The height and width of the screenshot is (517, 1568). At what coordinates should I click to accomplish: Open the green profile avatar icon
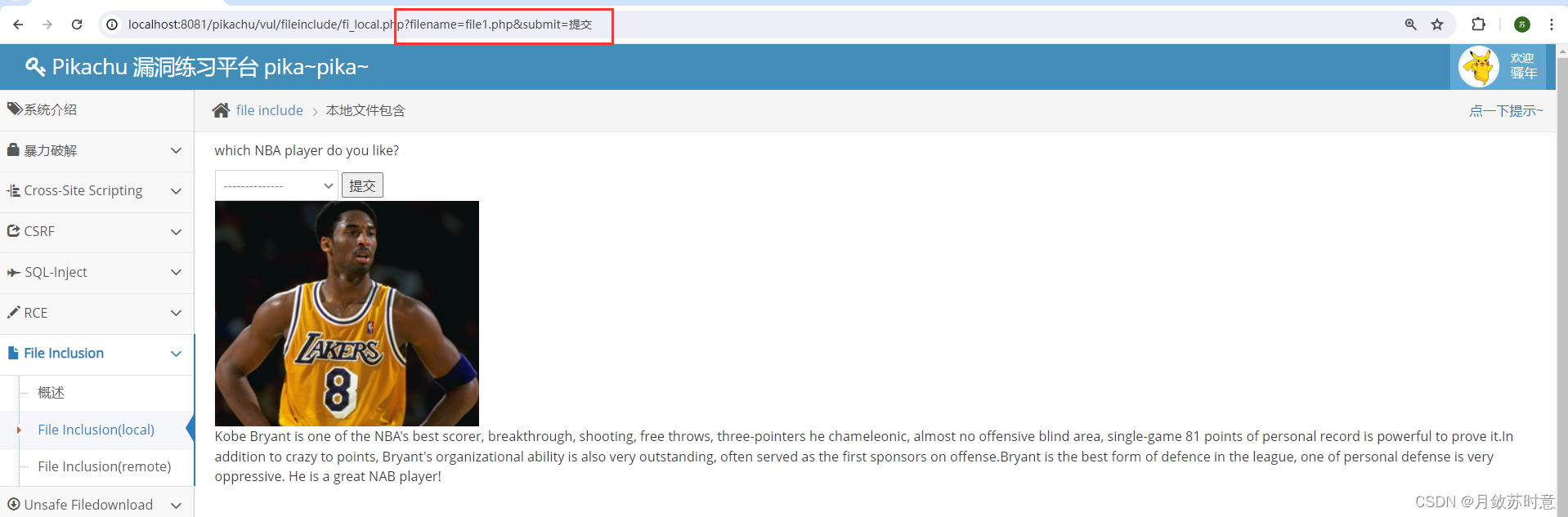point(1522,25)
